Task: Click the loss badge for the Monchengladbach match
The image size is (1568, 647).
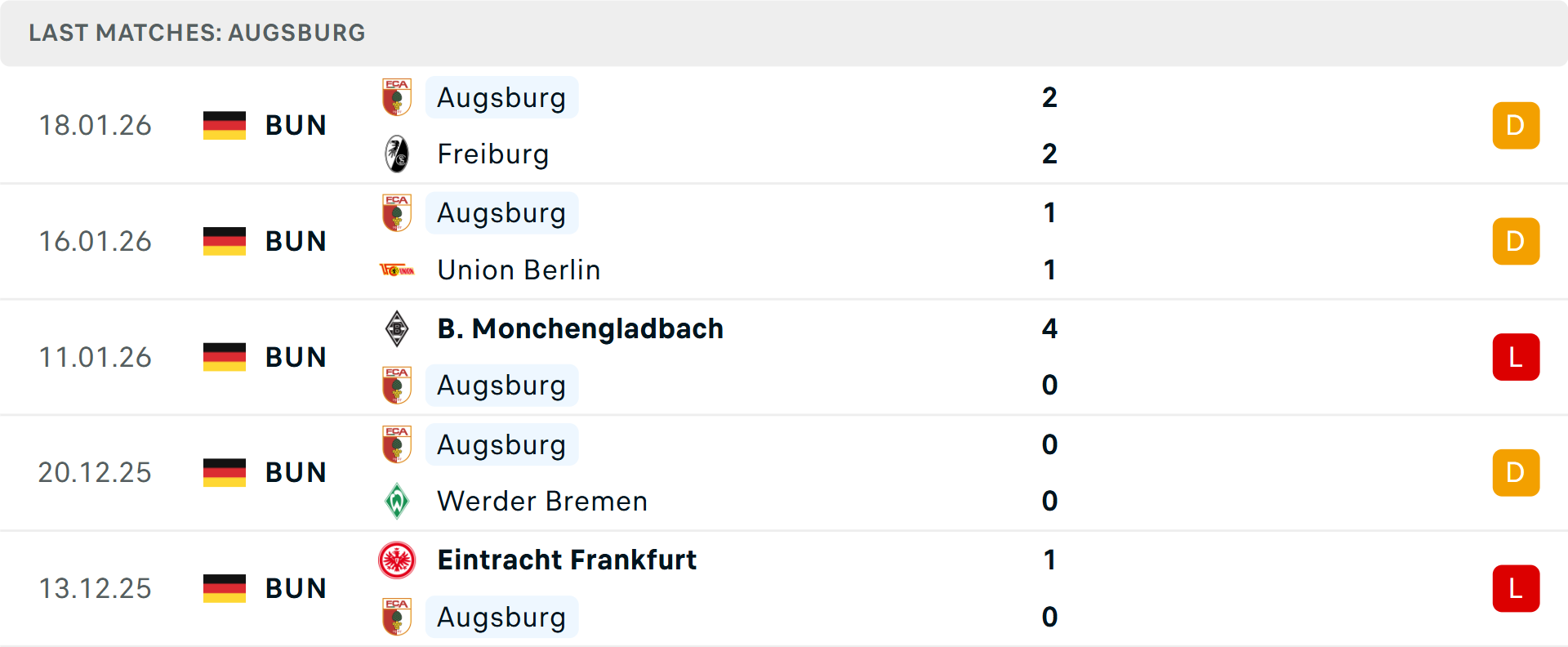Action: pyautogui.click(x=1516, y=357)
